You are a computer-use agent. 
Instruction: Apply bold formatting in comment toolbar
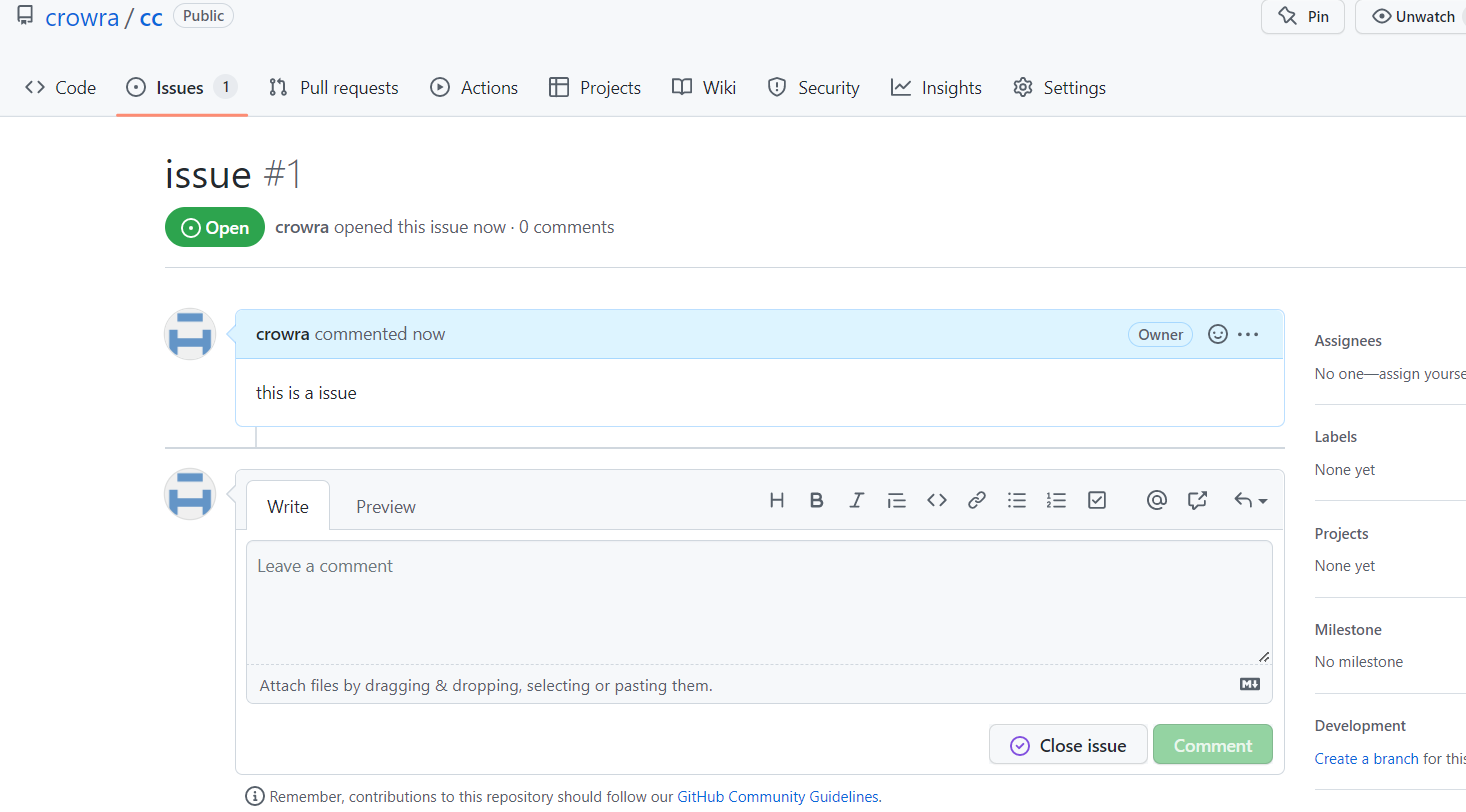[x=817, y=500]
